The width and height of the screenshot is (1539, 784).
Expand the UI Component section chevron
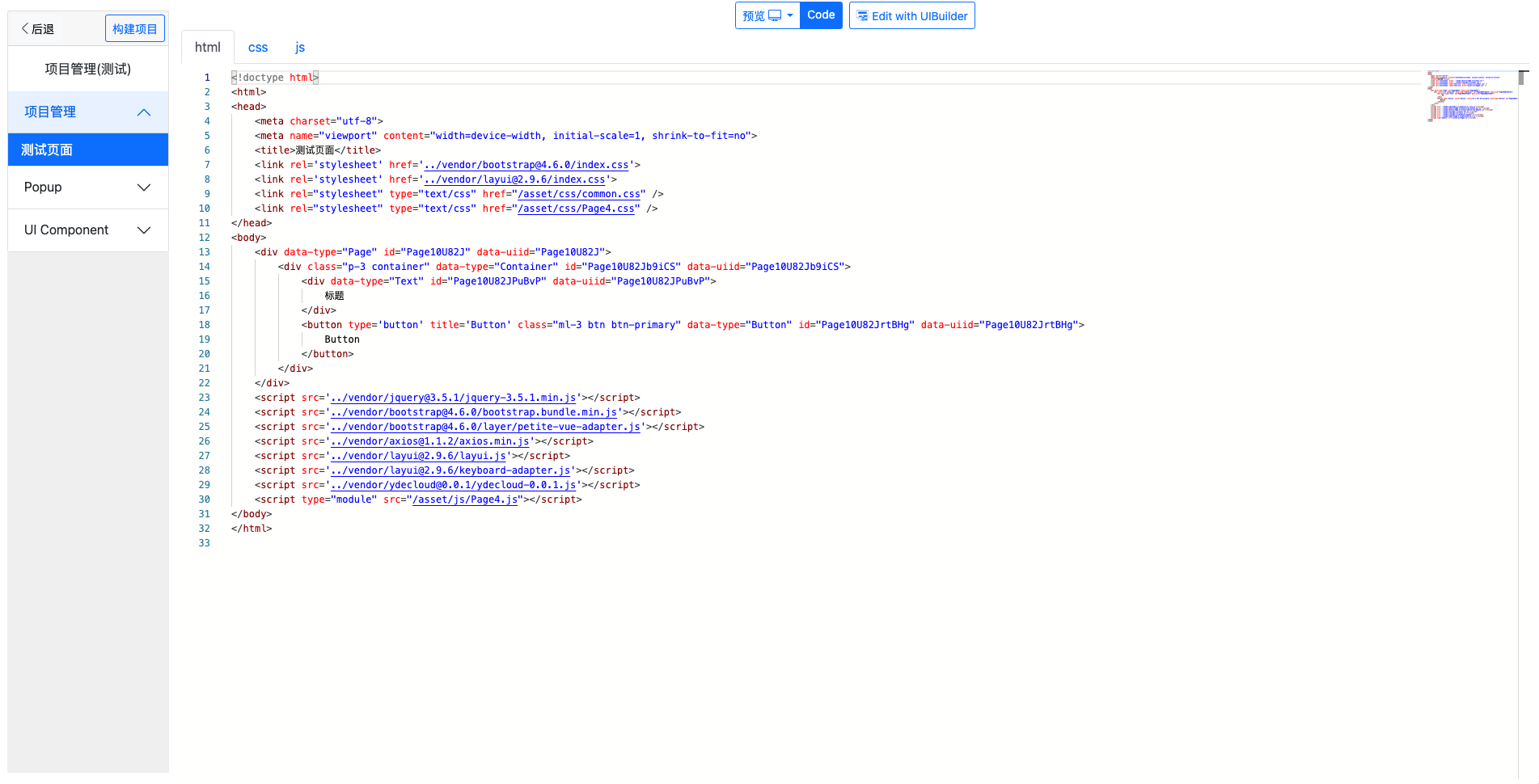tap(144, 230)
